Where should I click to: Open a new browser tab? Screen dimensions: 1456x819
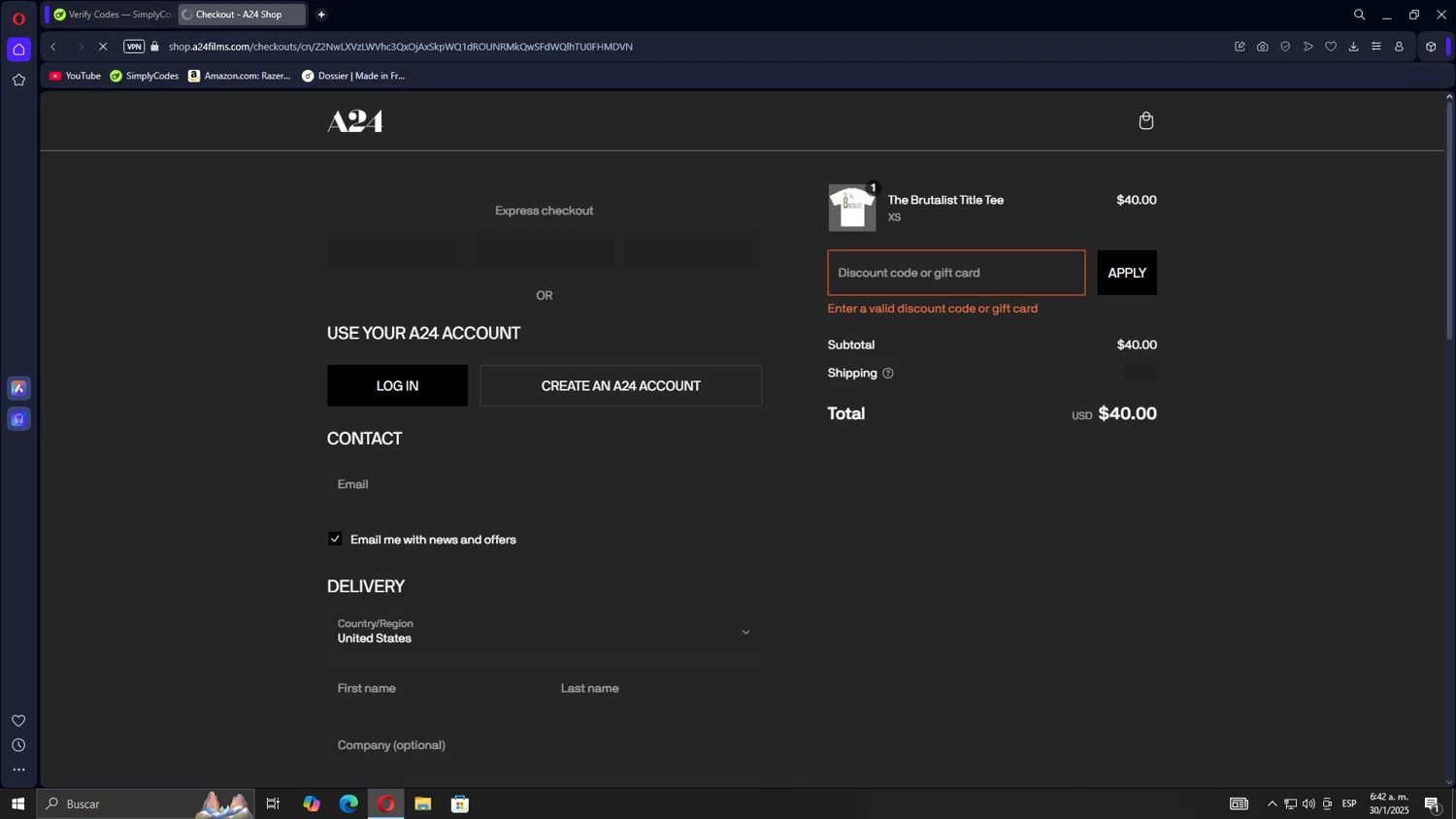[321, 15]
